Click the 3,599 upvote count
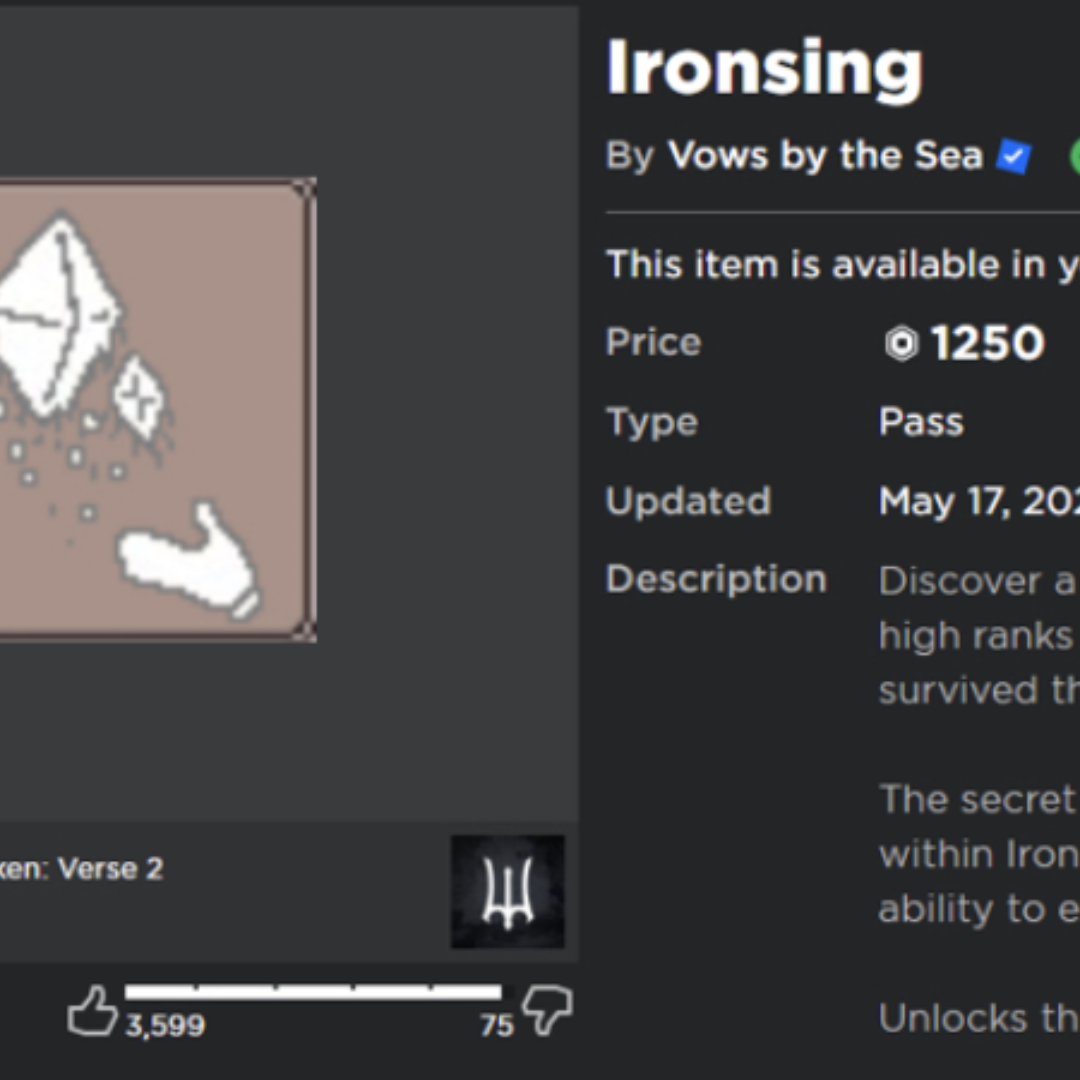Screen dimensions: 1080x1080 pos(165,1026)
